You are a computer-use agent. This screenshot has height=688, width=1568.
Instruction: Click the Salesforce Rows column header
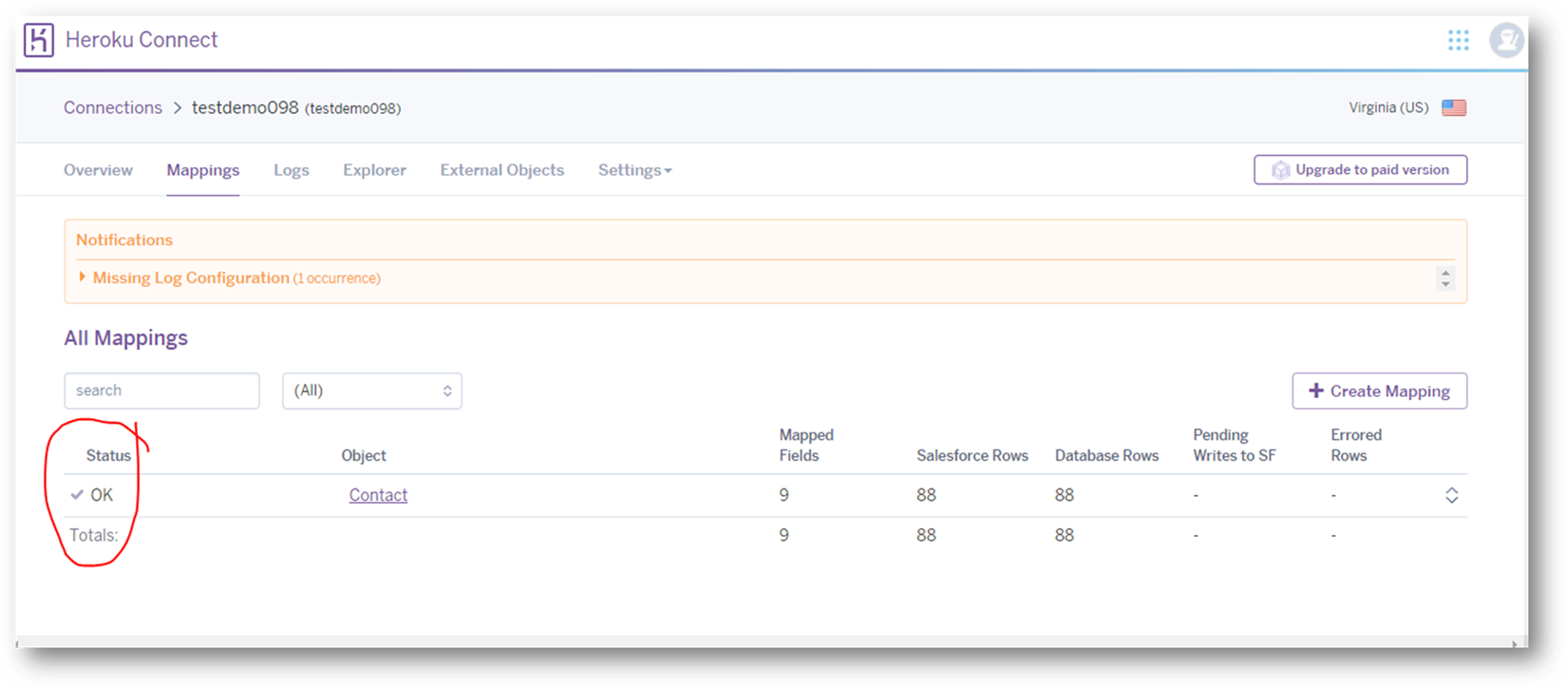[973, 455]
